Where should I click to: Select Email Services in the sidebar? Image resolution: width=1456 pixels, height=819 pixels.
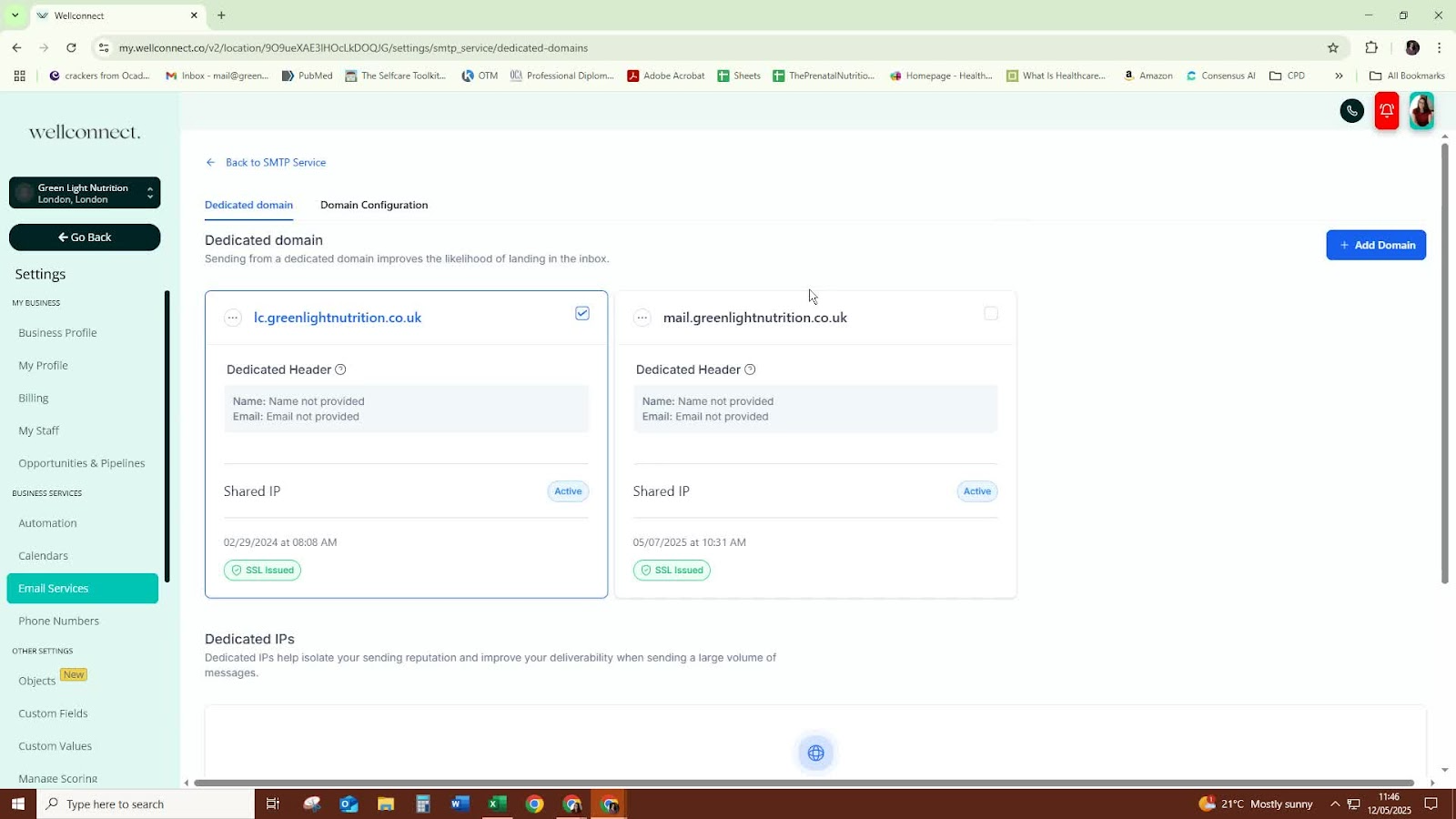(x=83, y=588)
